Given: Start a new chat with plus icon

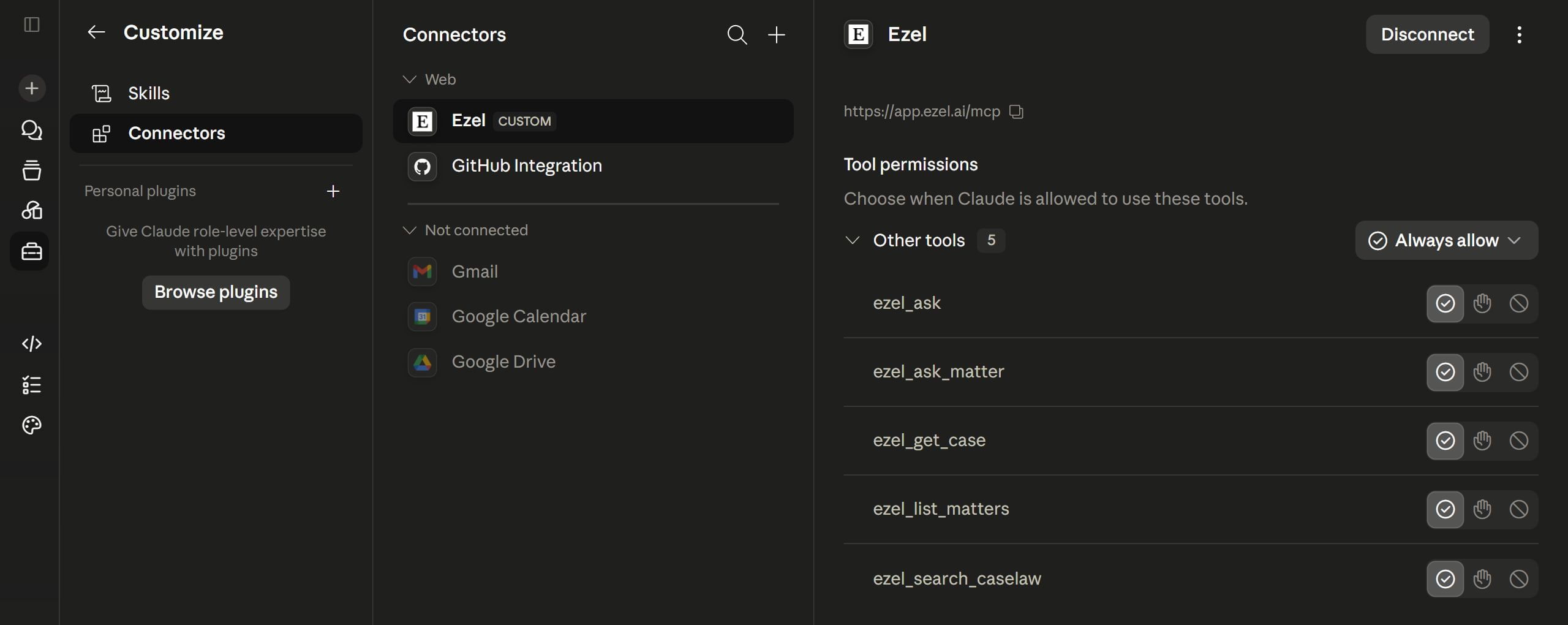Looking at the screenshot, I should click(32, 88).
